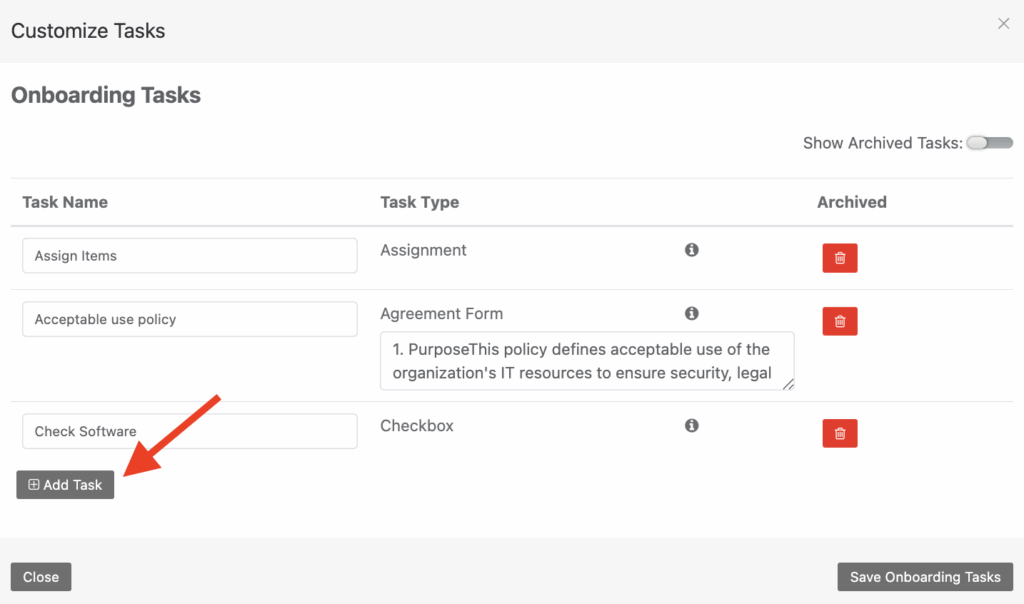
Task: Enable Show Archived Tasks
Action: point(989,143)
